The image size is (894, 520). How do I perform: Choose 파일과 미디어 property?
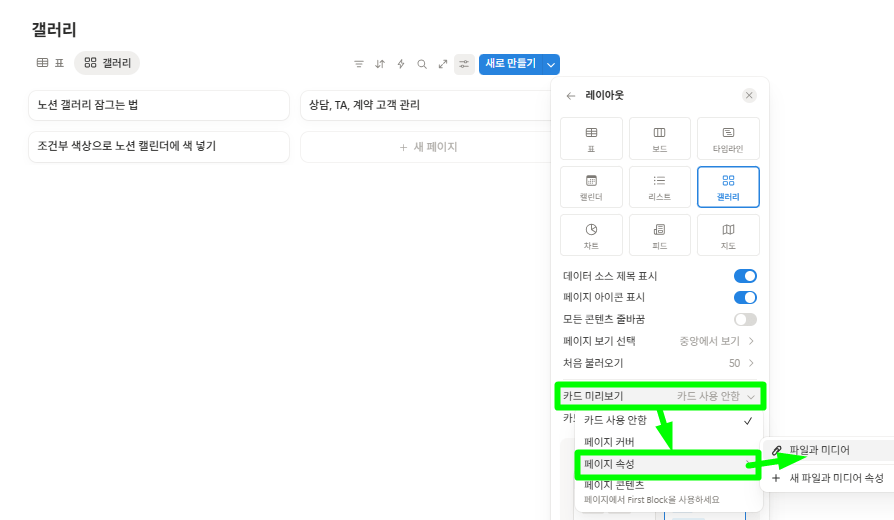[828, 450]
